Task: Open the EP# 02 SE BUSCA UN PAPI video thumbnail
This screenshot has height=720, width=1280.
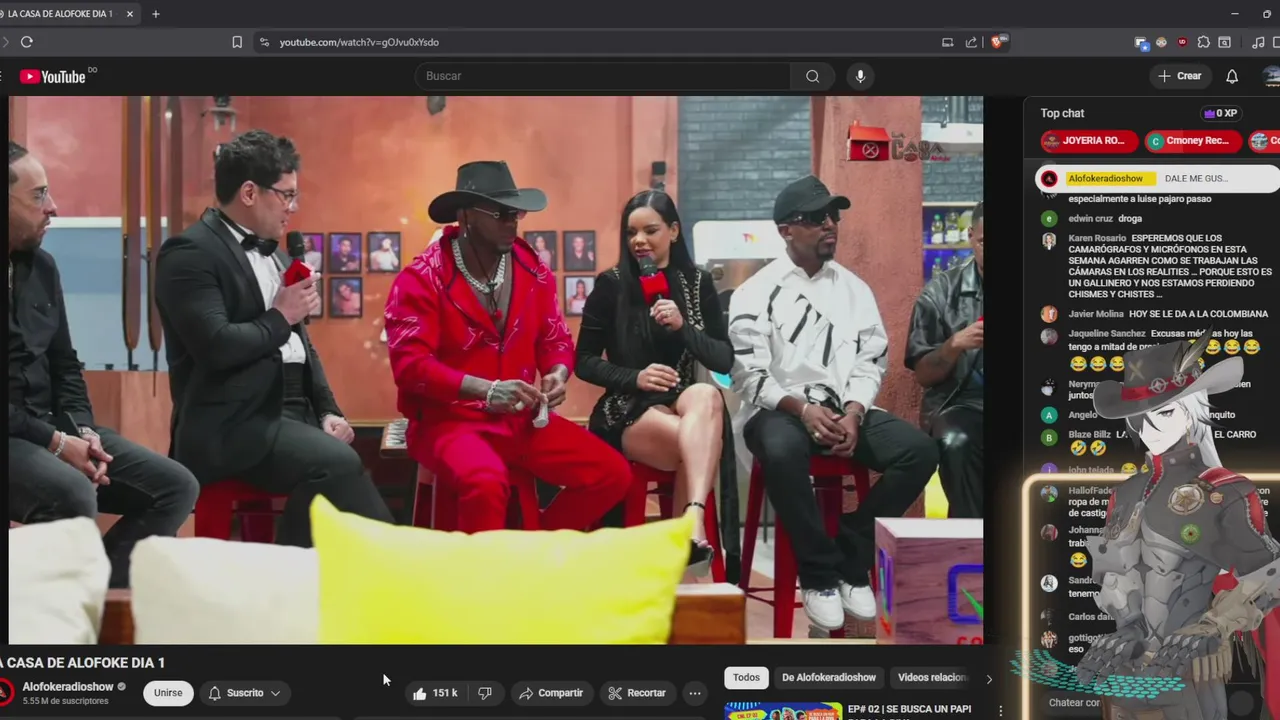Action: click(783, 711)
